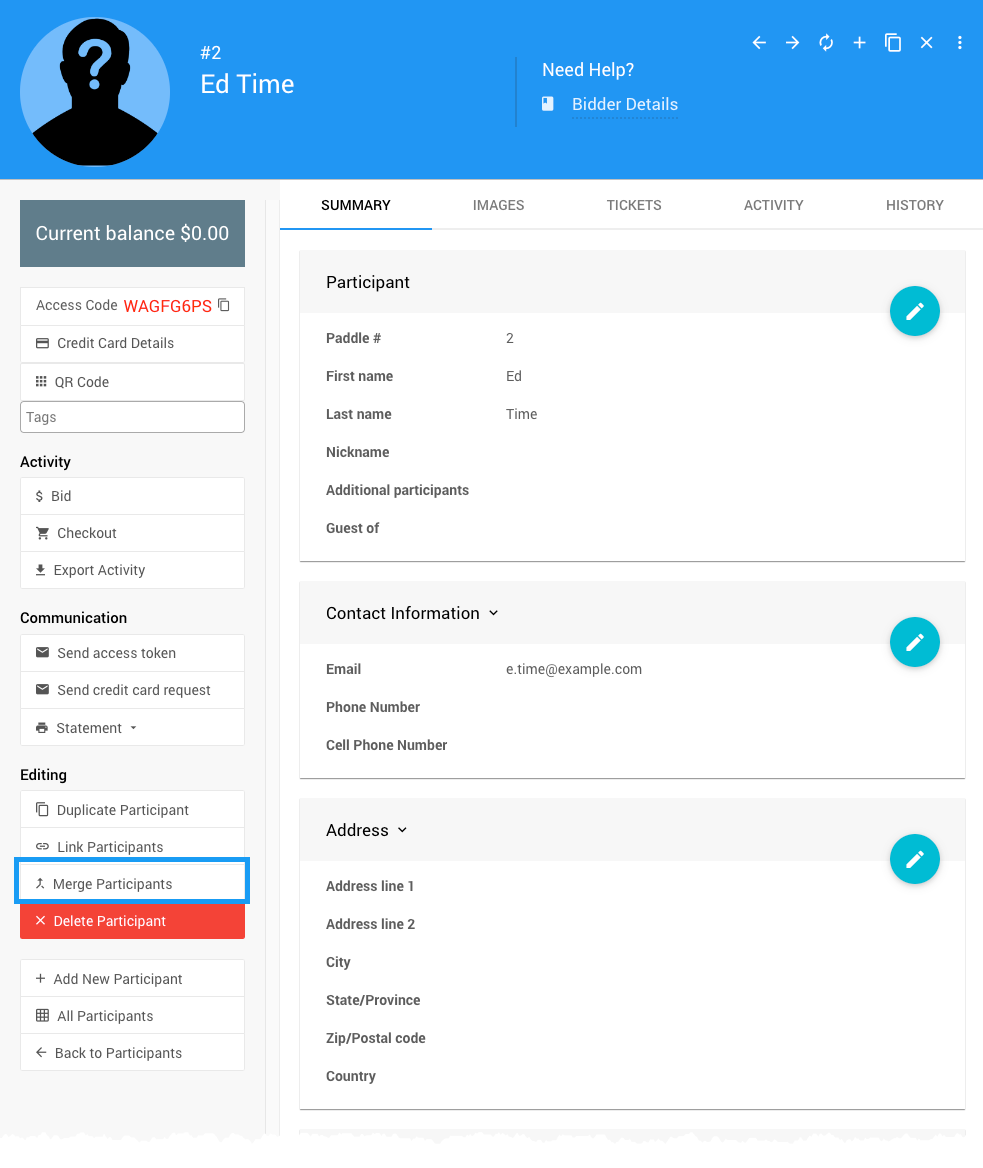Click the duplicate icon in header toolbar
Image resolution: width=983 pixels, height=1168 pixels.
[893, 43]
